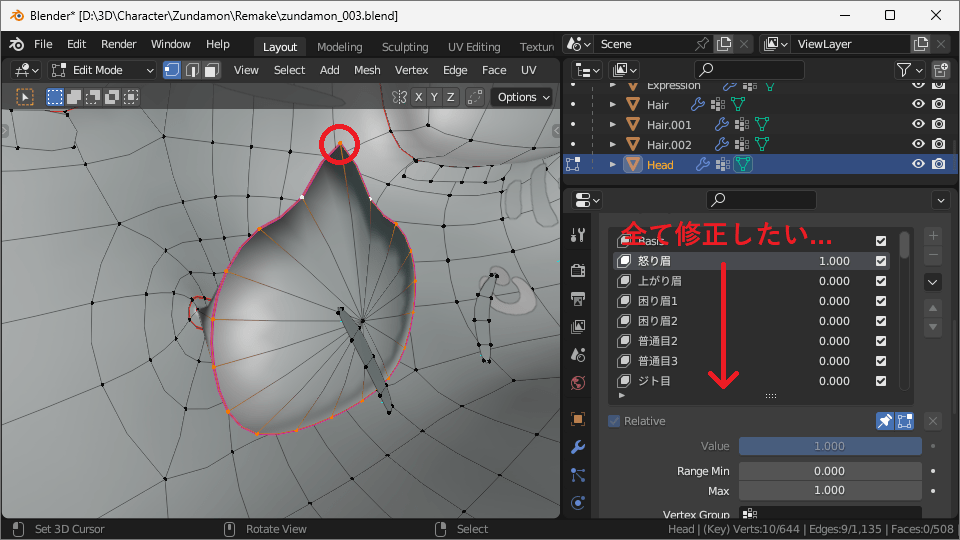Open the Object properties tab icon
The height and width of the screenshot is (540, 960).
[x=578, y=419]
